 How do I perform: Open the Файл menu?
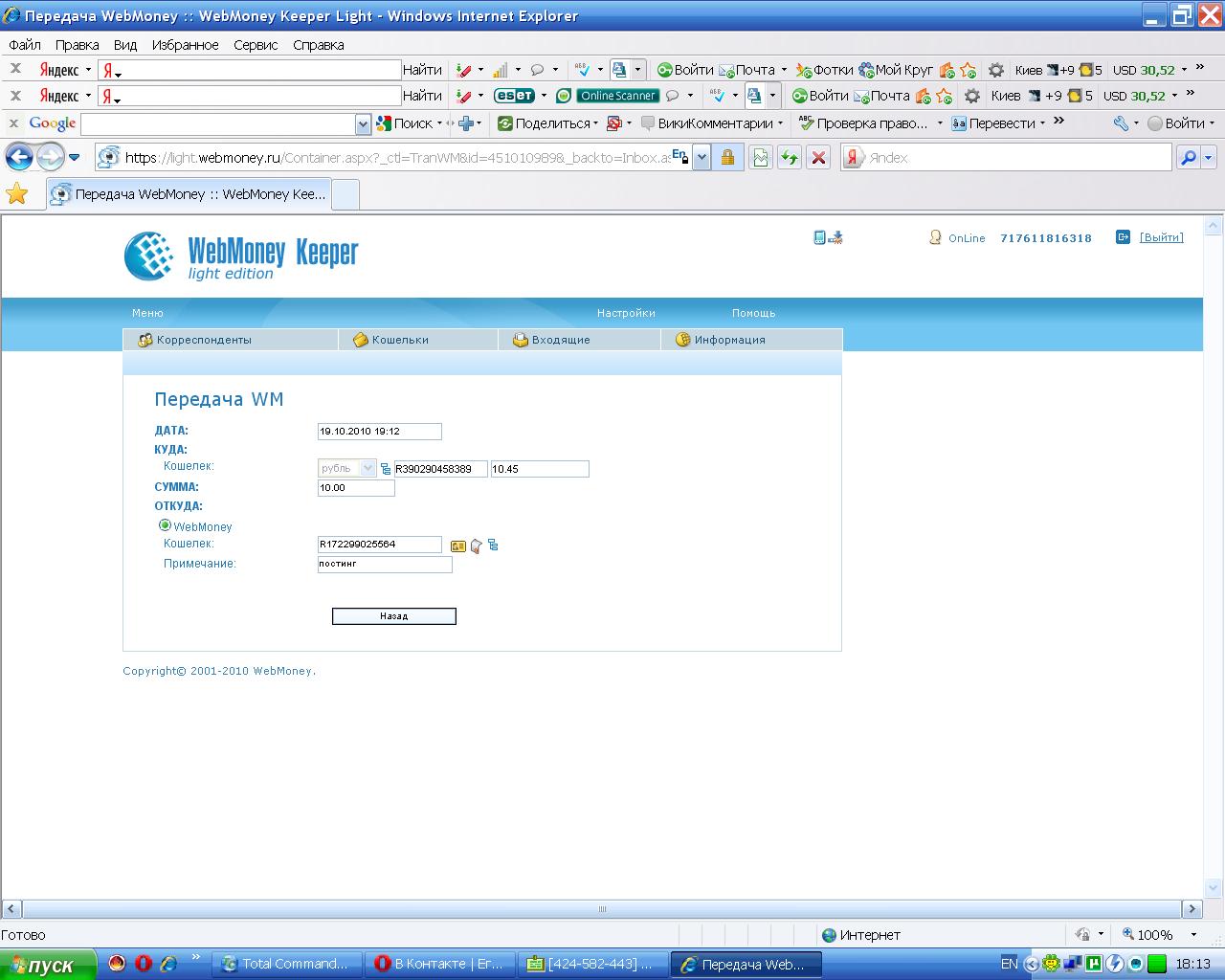pos(25,45)
